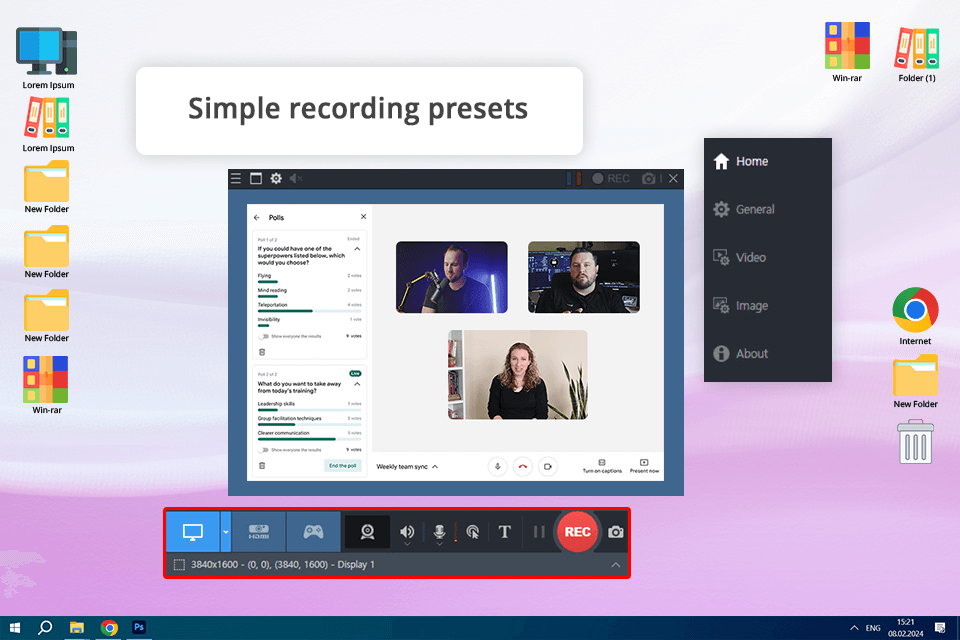
Task: Toggle the meeting camera button
Action: [x=548, y=467]
